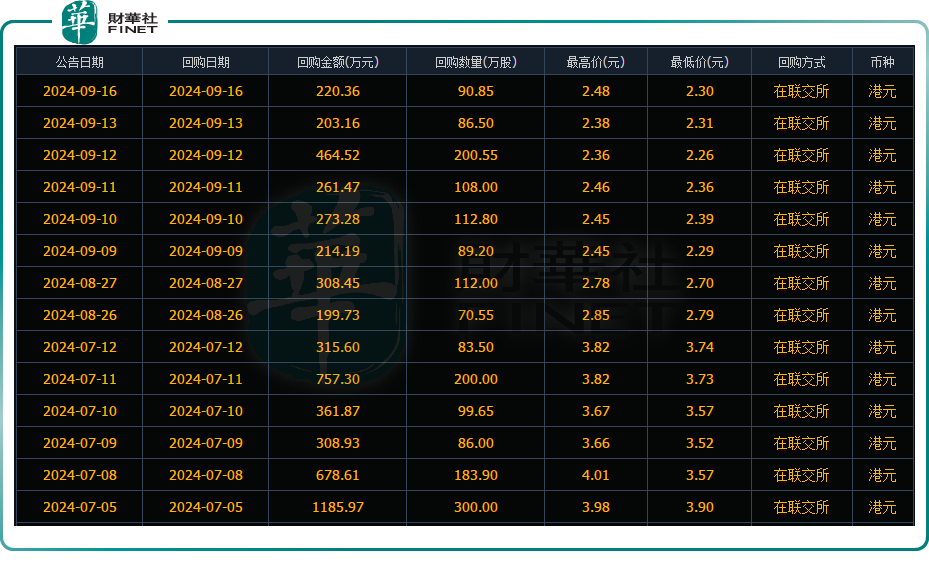The width and height of the screenshot is (929, 571).
Task: Click repurchase amount 214.19
Action: point(338,251)
